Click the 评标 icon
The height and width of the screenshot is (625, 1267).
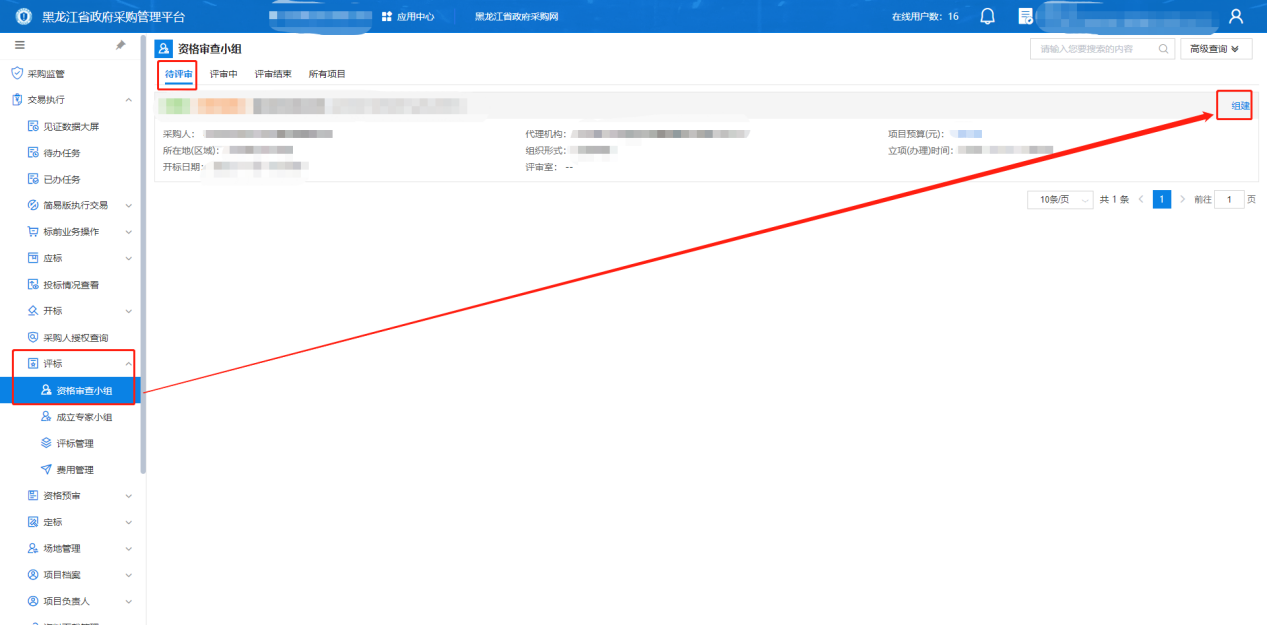point(33,363)
